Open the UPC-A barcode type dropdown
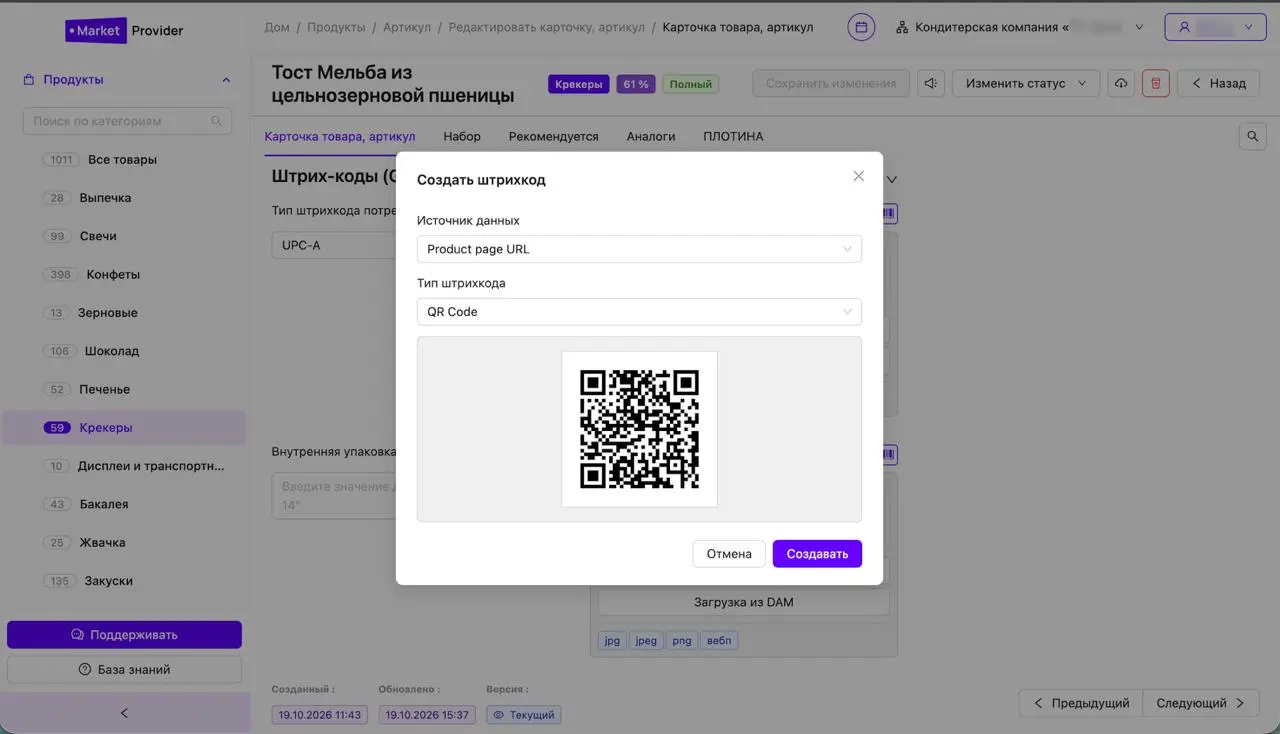The width and height of the screenshot is (1280, 734). 335,245
